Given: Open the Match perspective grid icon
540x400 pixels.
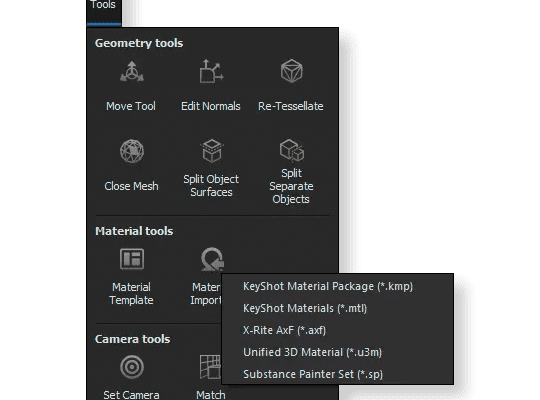Looking at the screenshot, I should point(210,367).
